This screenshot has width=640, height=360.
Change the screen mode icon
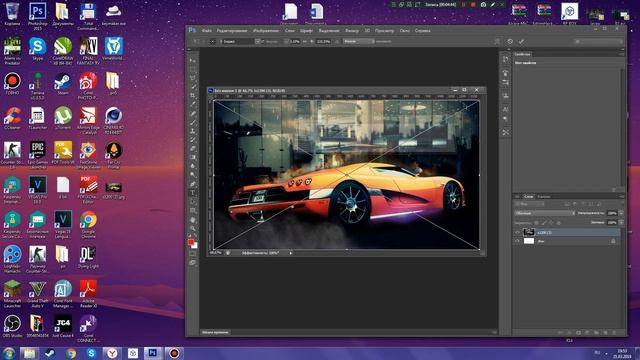coord(193,263)
